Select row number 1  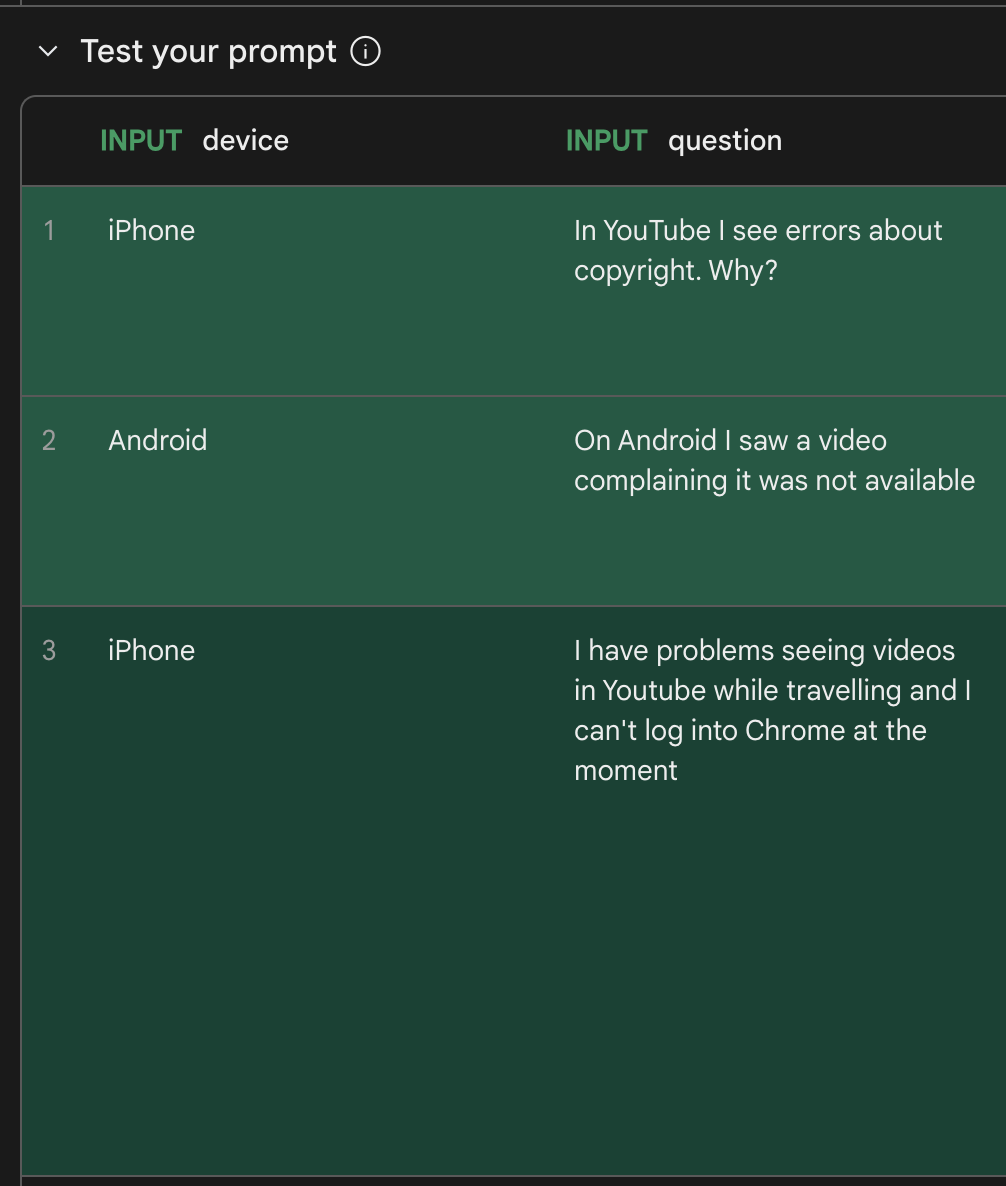(x=49, y=231)
